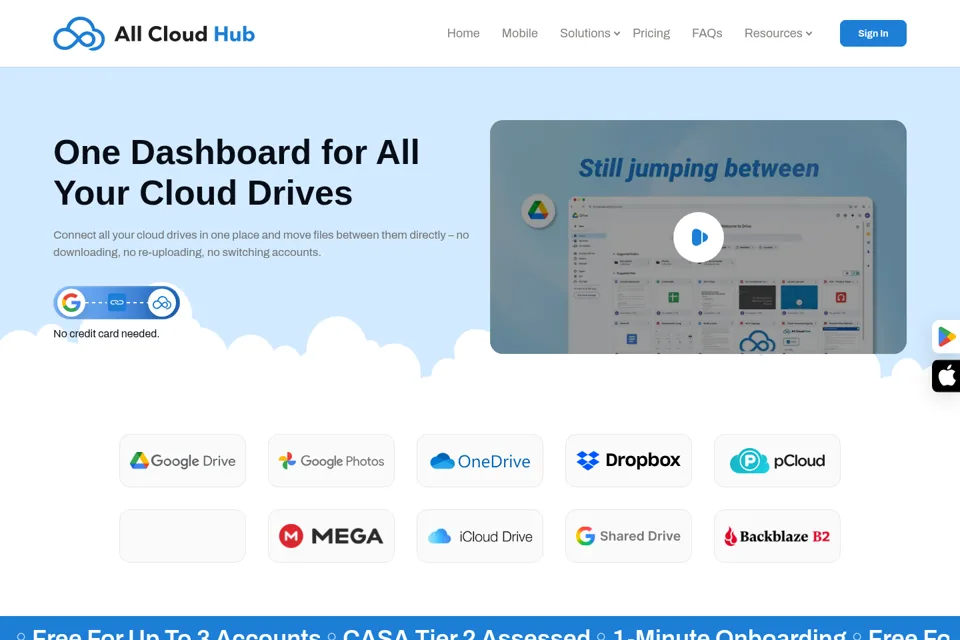Open the Backblaze B2 card

point(777,536)
